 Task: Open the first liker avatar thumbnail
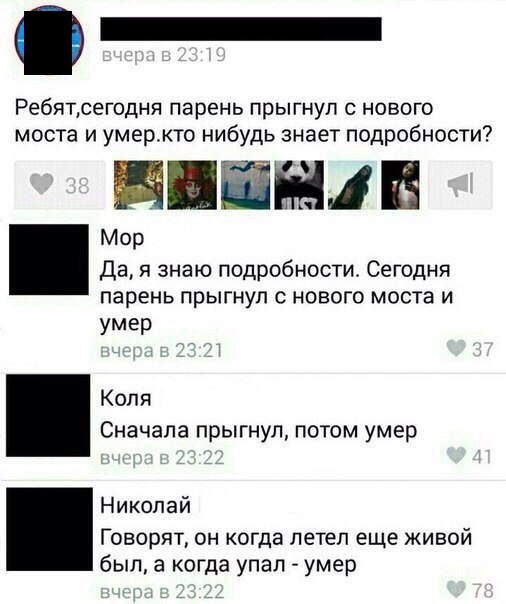[x=139, y=185]
